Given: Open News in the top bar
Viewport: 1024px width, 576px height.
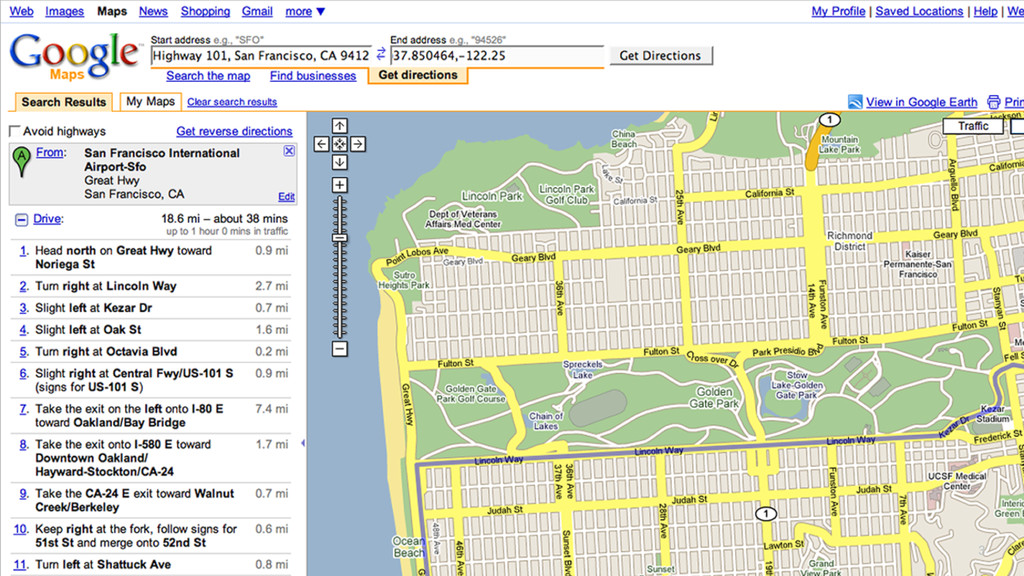Looking at the screenshot, I should [x=153, y=11].
